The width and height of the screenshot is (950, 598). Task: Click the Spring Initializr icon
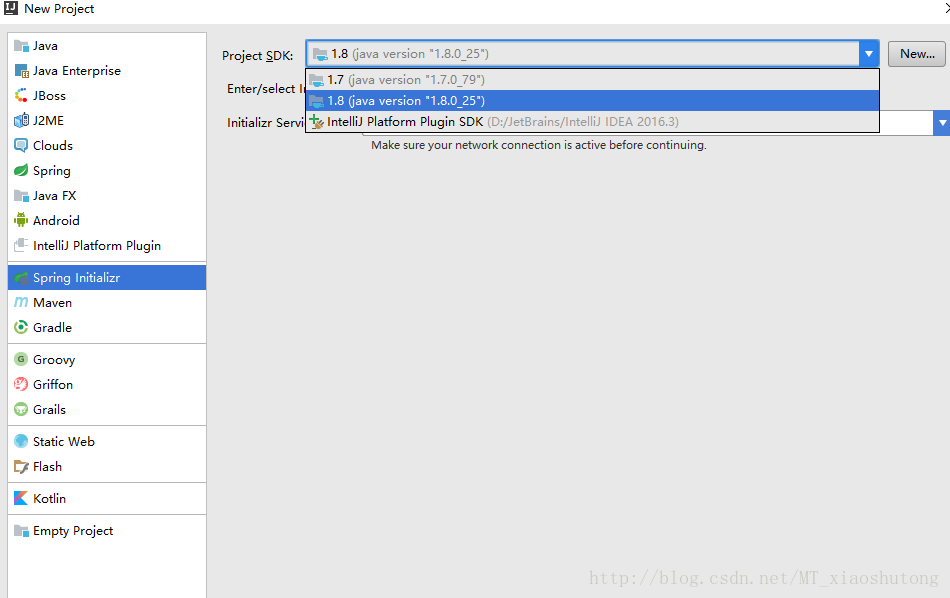tap(21, 277)
